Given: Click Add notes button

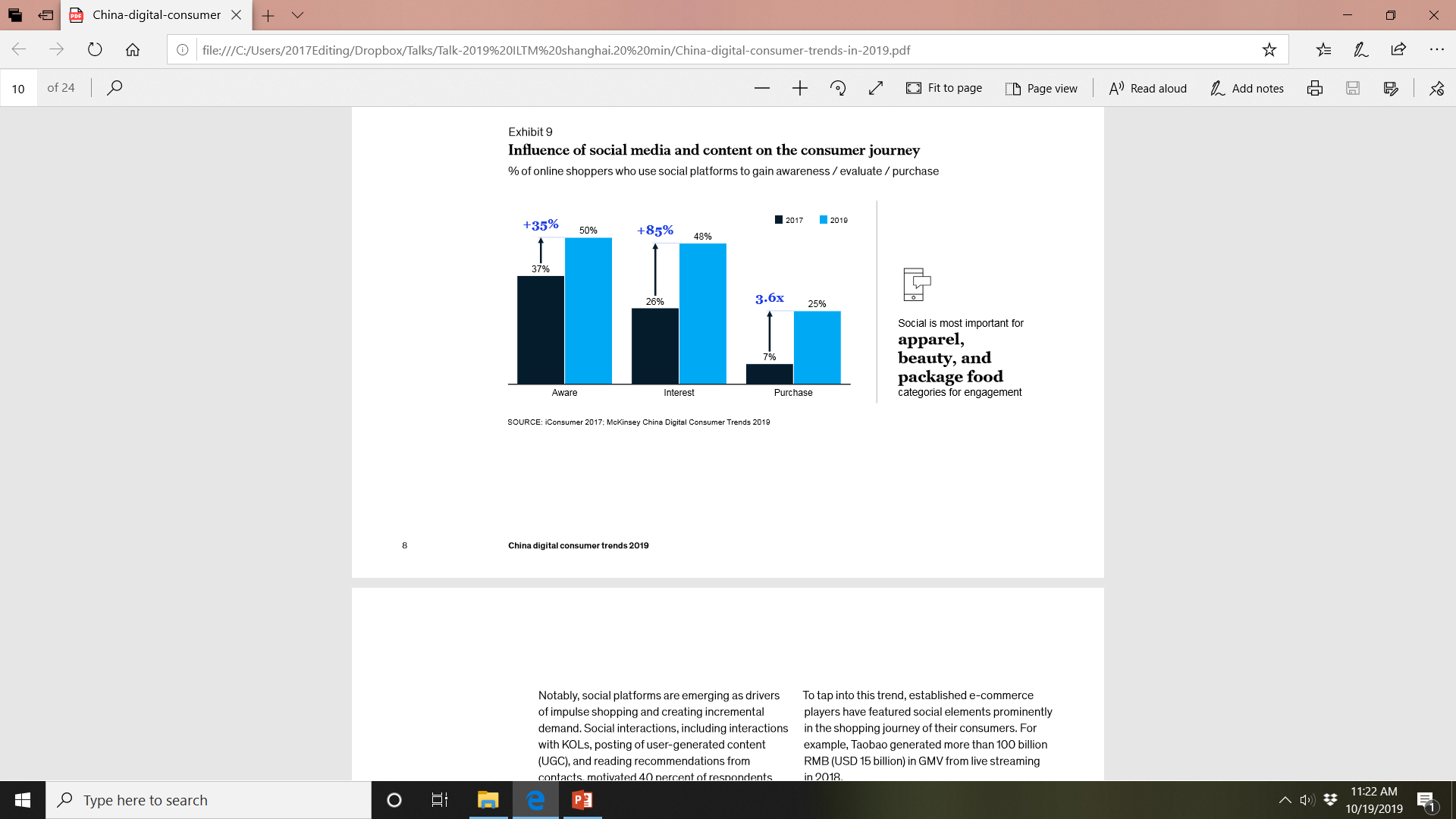Looking at the screenshot, I should tap(1247, 88).
